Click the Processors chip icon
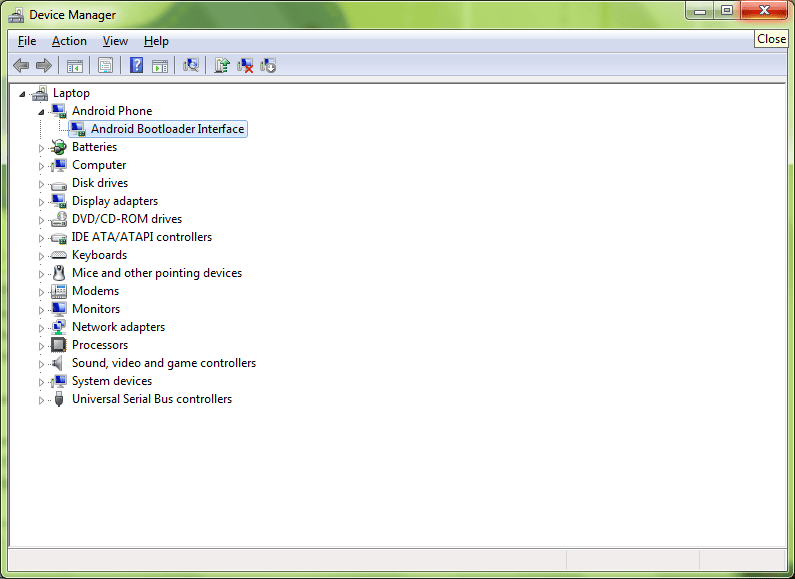The height and width of the screenshot is (579, 795). pos(59,345)
